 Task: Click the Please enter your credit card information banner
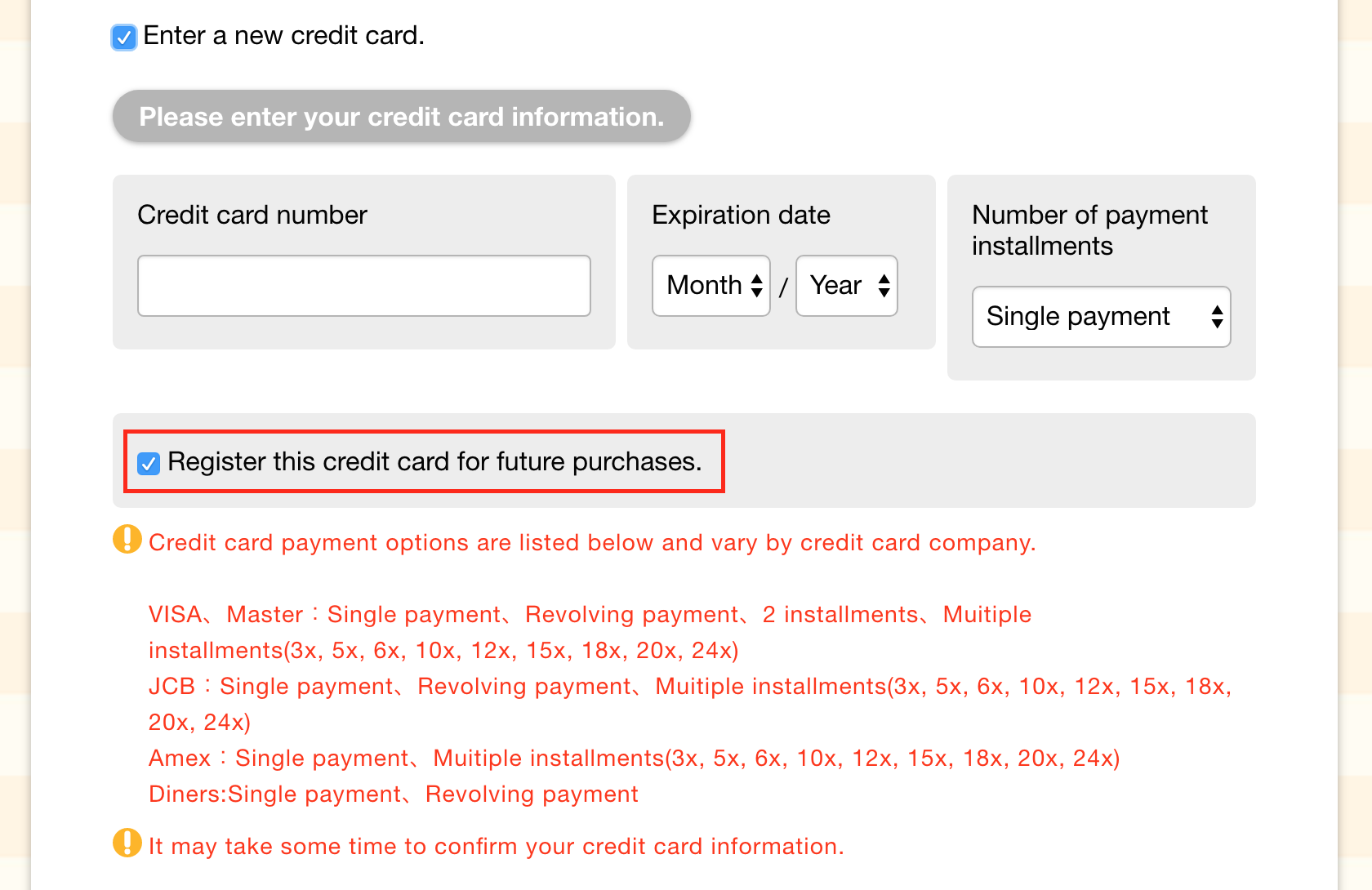402,117
